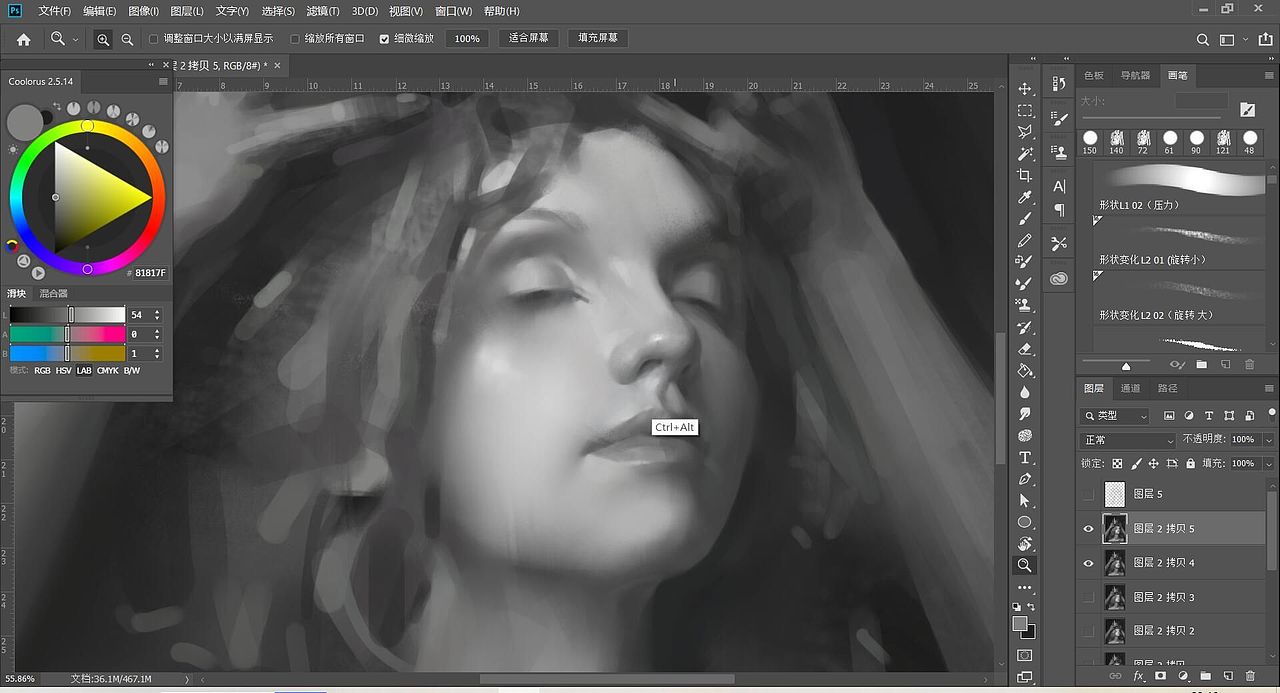The height and width of the screenshot is (693, 1280).
Task: Select the Rectangular Marquee tool
Action: click(x=1025, y=111)
